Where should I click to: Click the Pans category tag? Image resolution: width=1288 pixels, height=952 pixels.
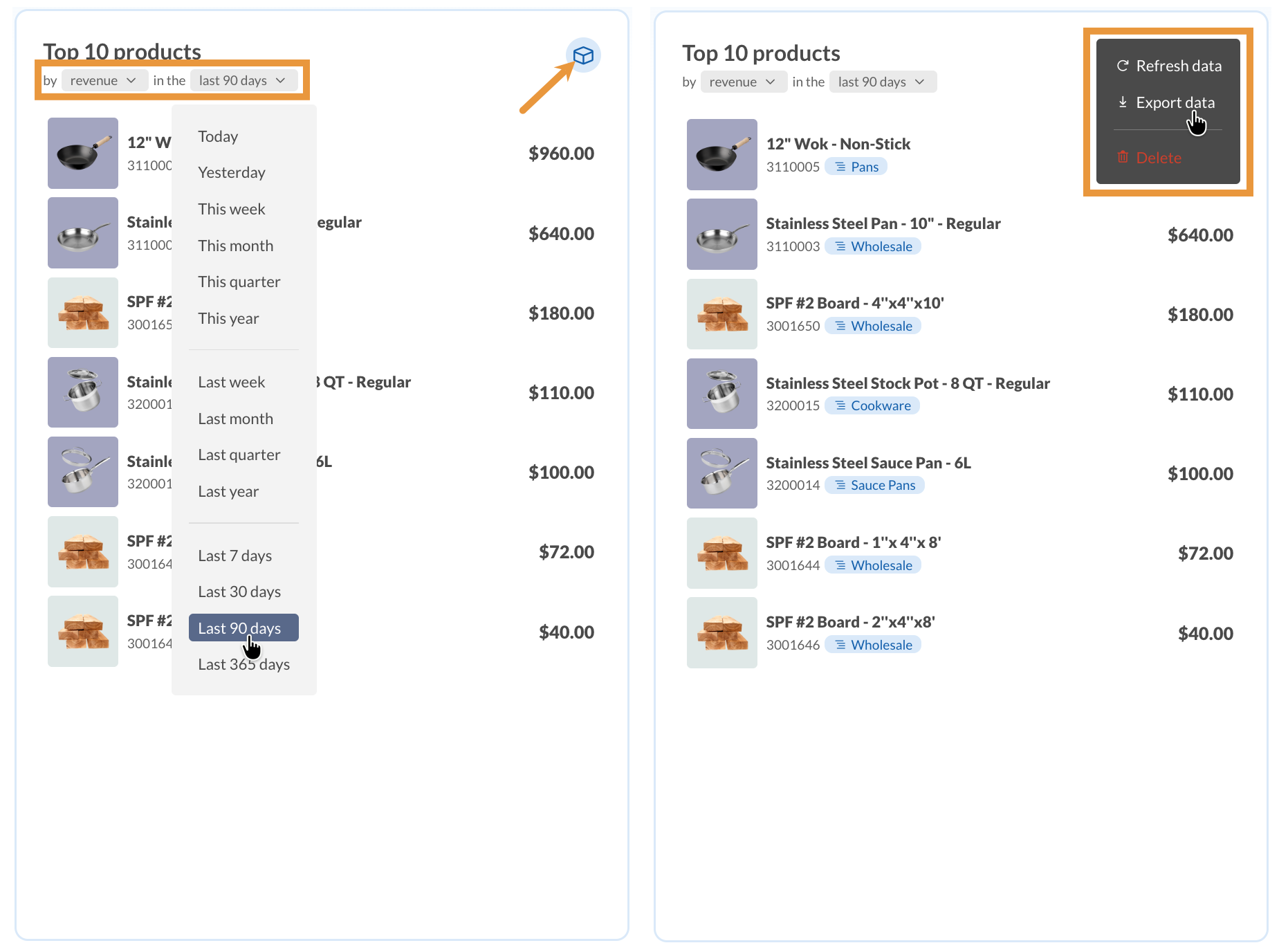(856, 167)
